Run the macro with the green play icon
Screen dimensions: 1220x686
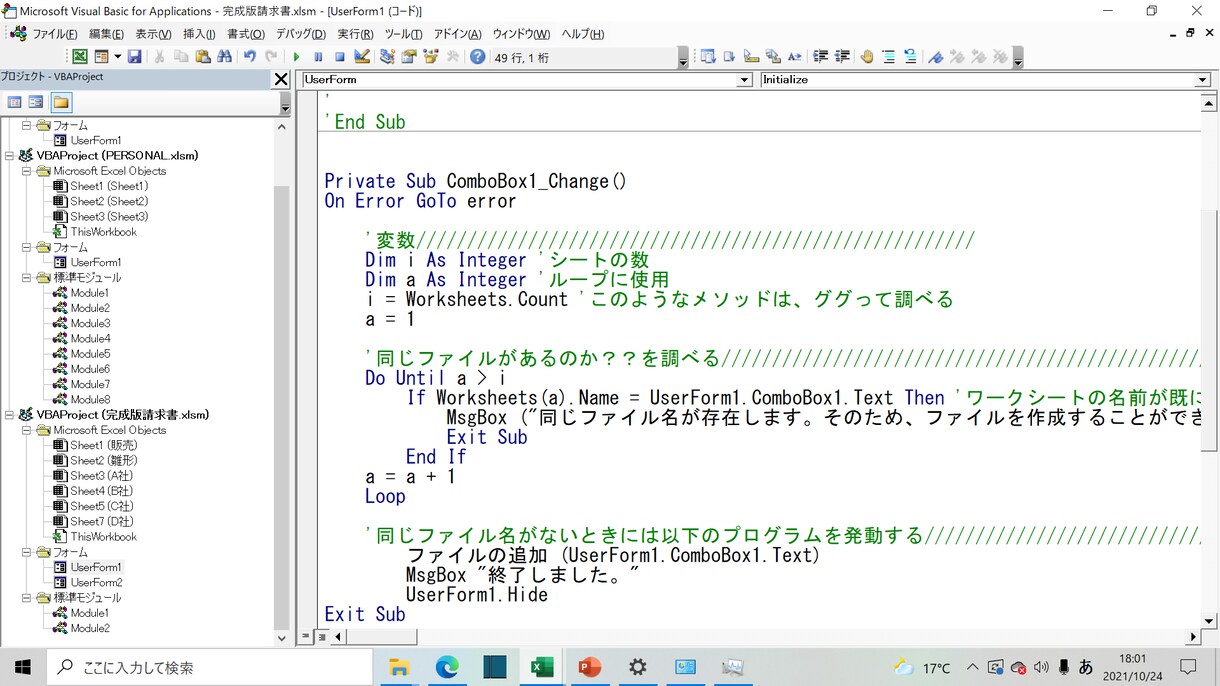click(296, 57)
